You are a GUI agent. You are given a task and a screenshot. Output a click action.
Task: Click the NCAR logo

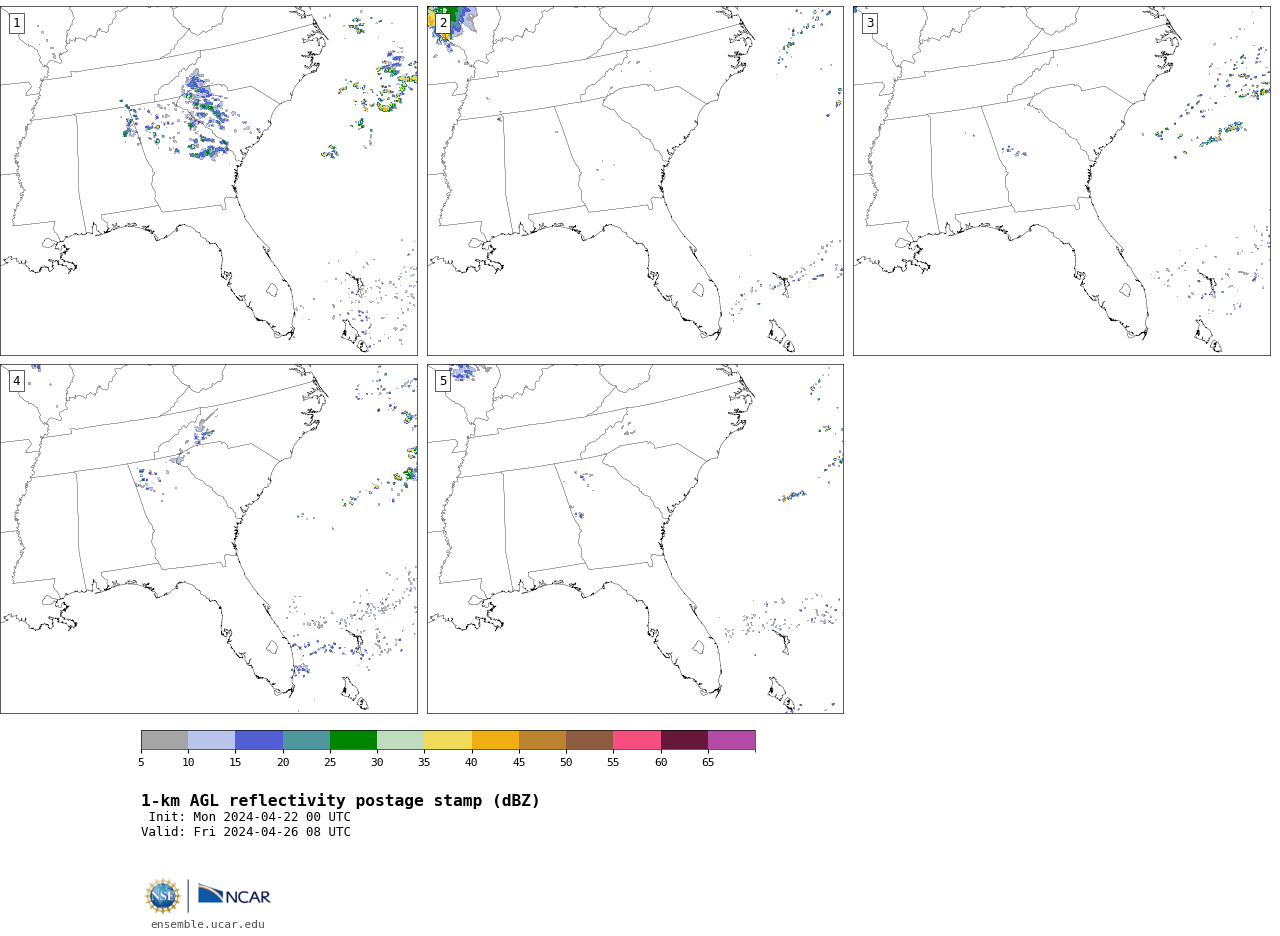pos(234,895)
